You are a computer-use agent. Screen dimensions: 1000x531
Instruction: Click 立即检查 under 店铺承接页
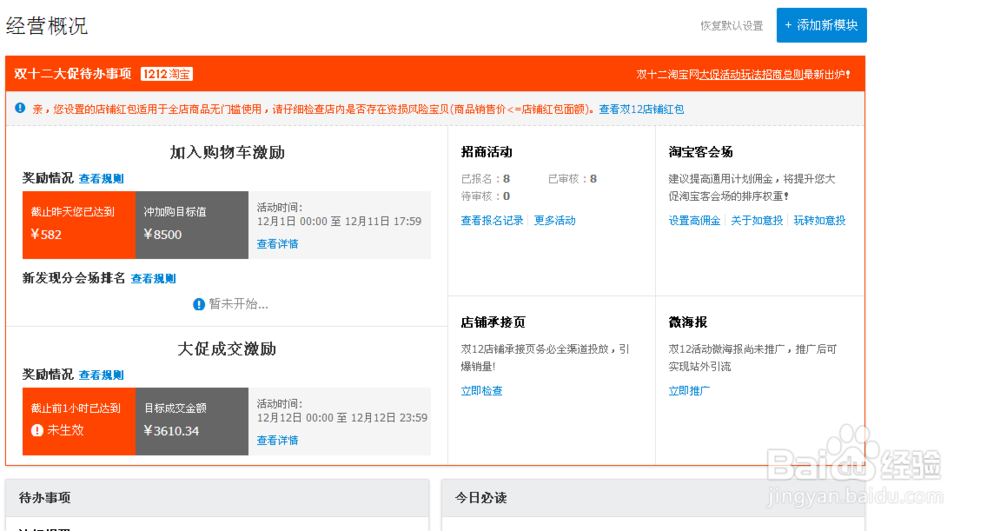pos(482,391)
